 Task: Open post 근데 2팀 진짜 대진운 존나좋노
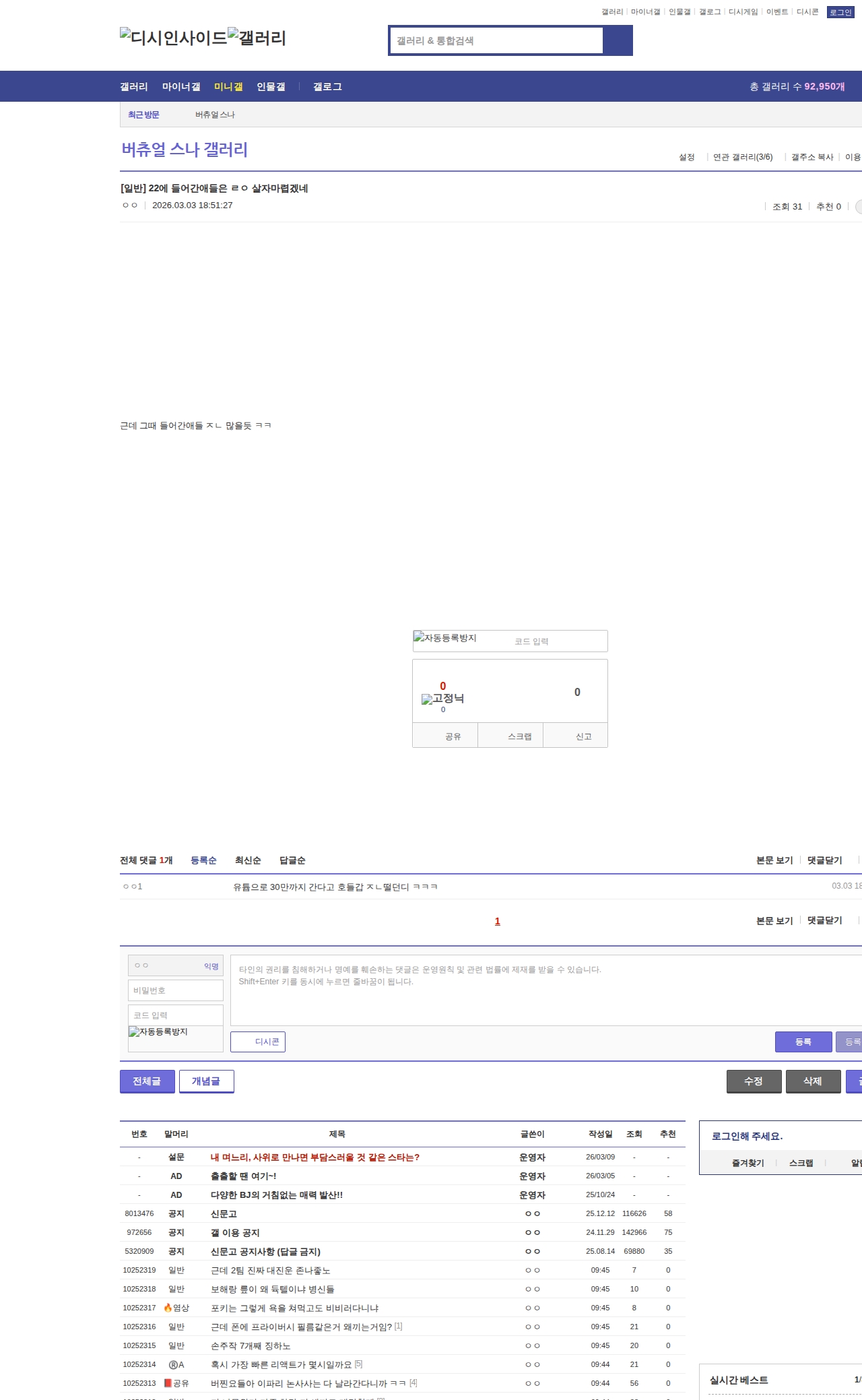[271, 1270]
